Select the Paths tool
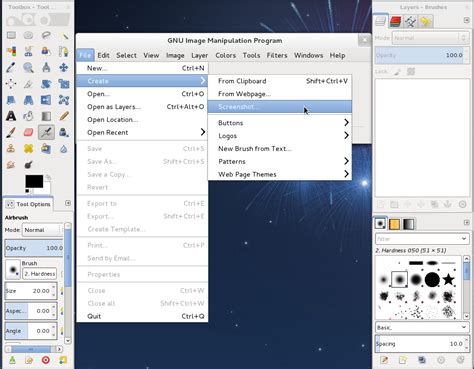This screenshot has height=369, width=474. (x=64, y=51)
